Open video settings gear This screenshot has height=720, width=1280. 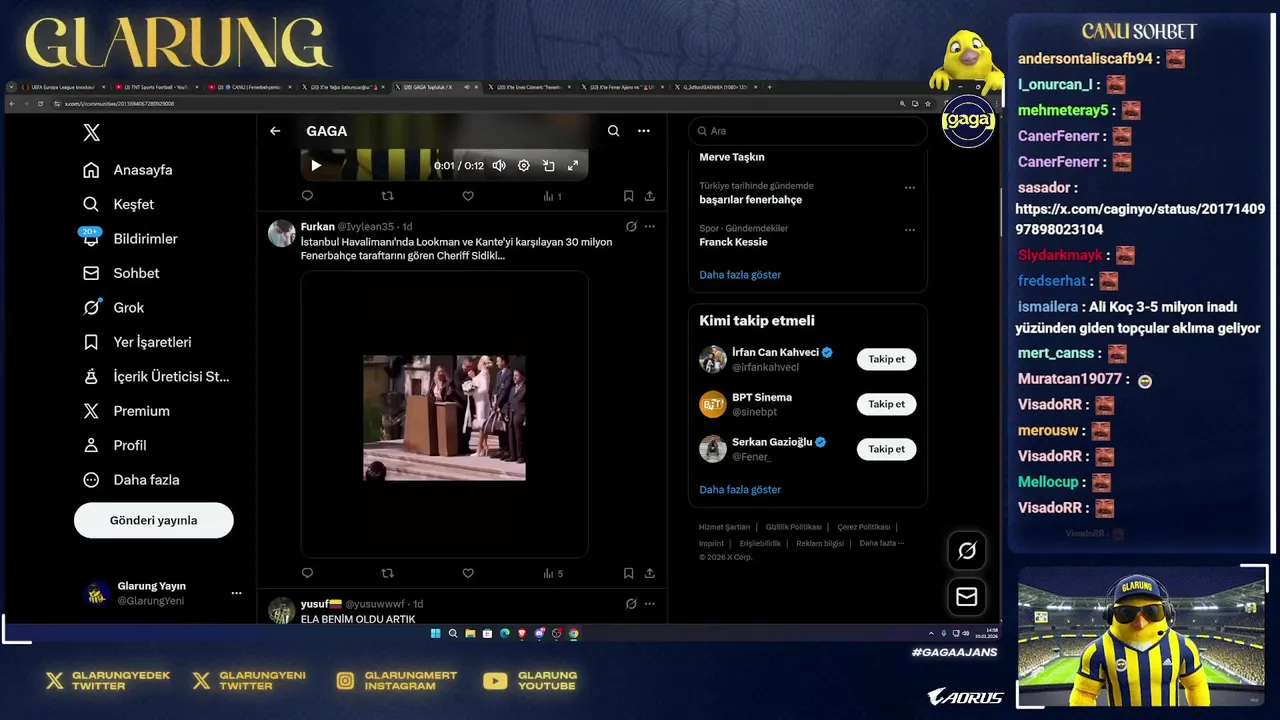[523, 165]
